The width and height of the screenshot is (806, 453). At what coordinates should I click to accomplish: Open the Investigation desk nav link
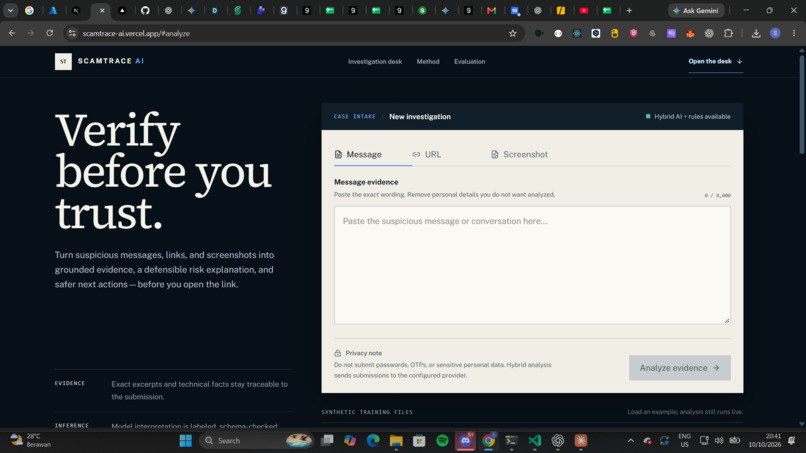tap(375, 62)
